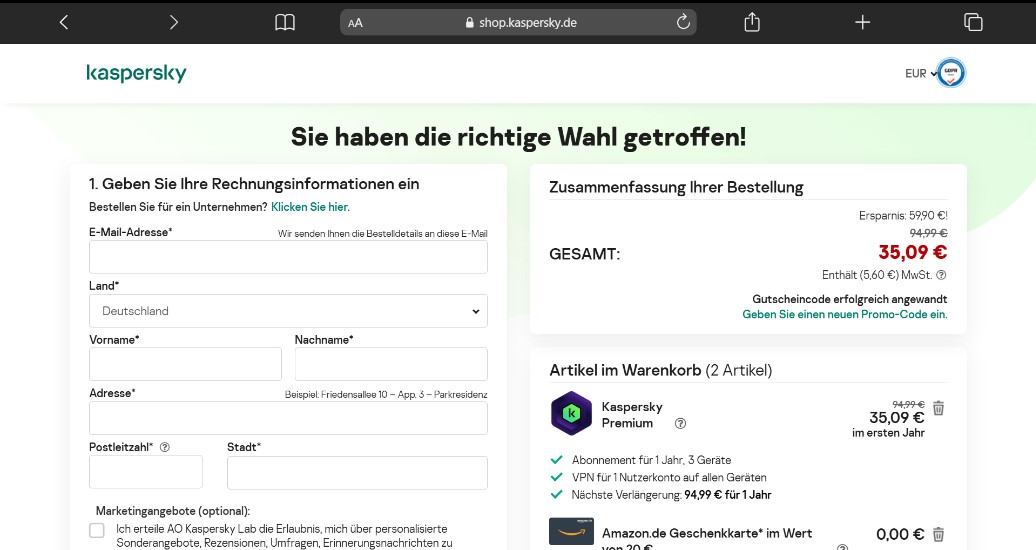Screen dimensions: 1036x550
Task: Click 'Artikel im Warenkorb (2 Artikel)' heading
Action: coord(661,370)
